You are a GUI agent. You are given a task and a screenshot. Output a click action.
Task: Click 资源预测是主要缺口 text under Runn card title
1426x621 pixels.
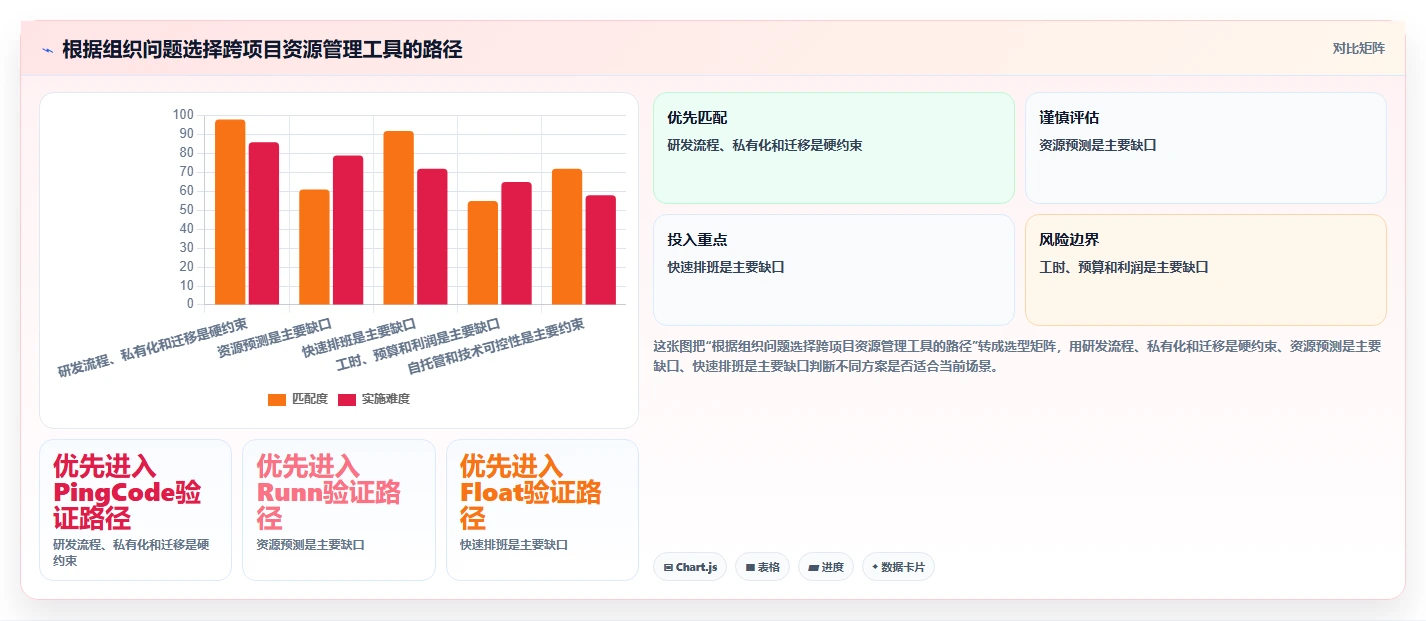[x=310, y=545]
